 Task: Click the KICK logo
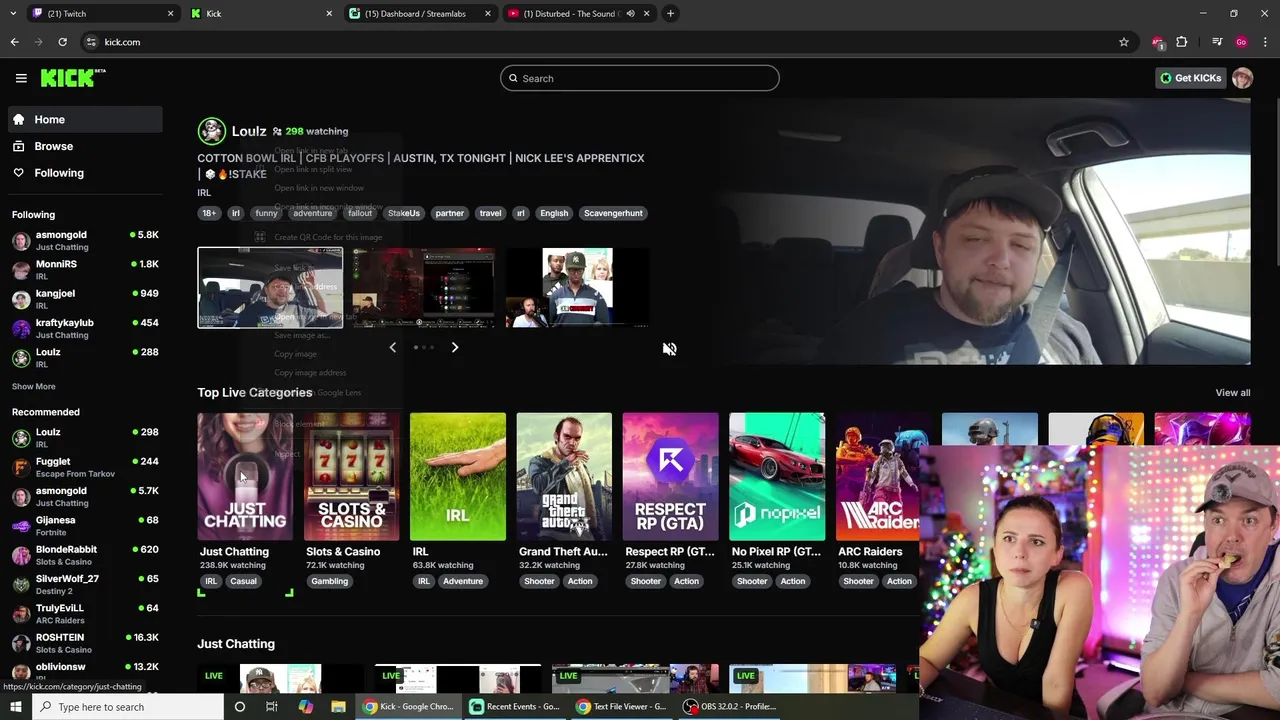[x=72, y=78]
